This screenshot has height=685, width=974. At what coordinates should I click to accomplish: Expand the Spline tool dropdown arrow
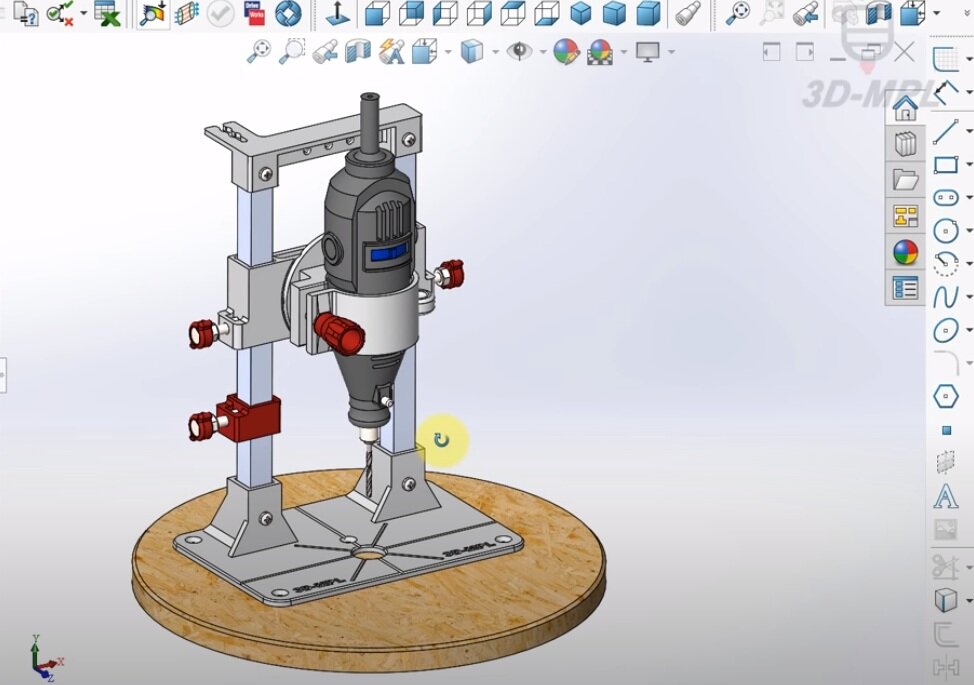coord(969,296)
